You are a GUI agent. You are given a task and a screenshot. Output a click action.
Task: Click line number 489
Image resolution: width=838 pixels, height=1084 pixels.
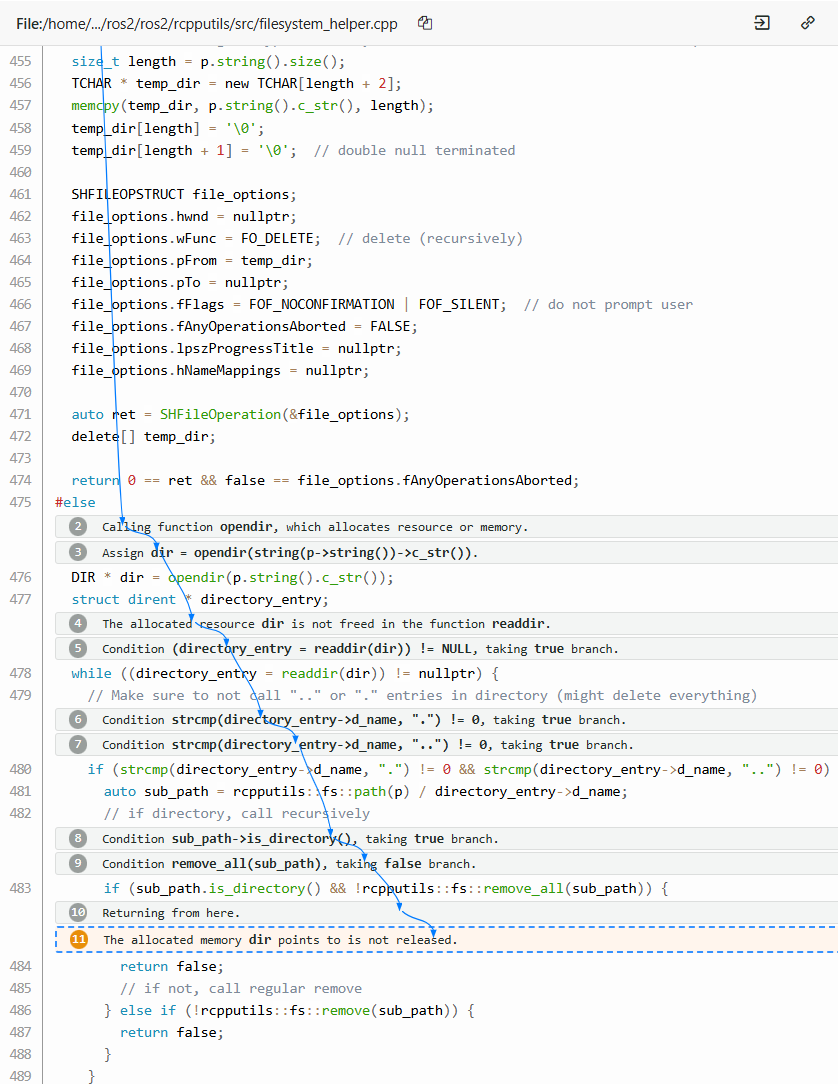(x=21, y=1076)
